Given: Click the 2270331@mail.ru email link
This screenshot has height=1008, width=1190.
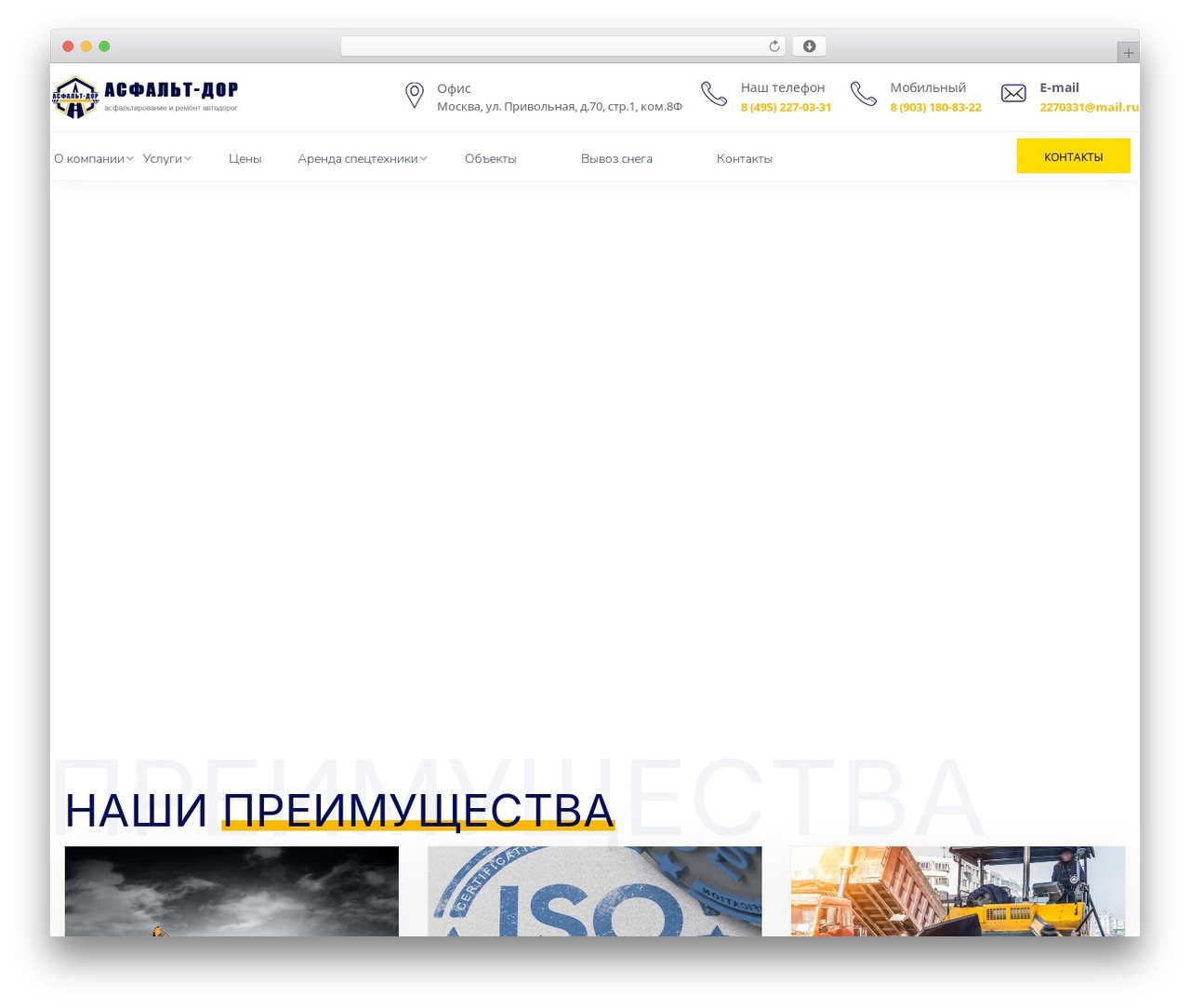Looking at the screenshot, I should pos(1089,108).
